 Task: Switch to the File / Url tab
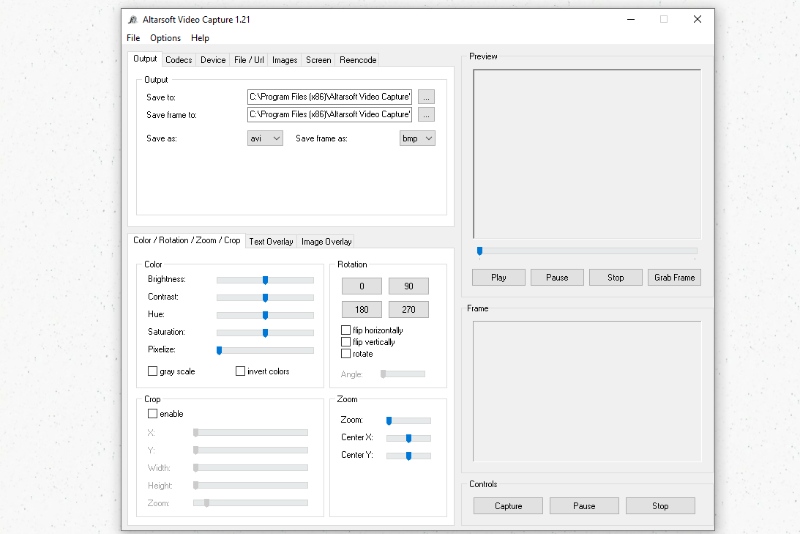coord(249,60)
